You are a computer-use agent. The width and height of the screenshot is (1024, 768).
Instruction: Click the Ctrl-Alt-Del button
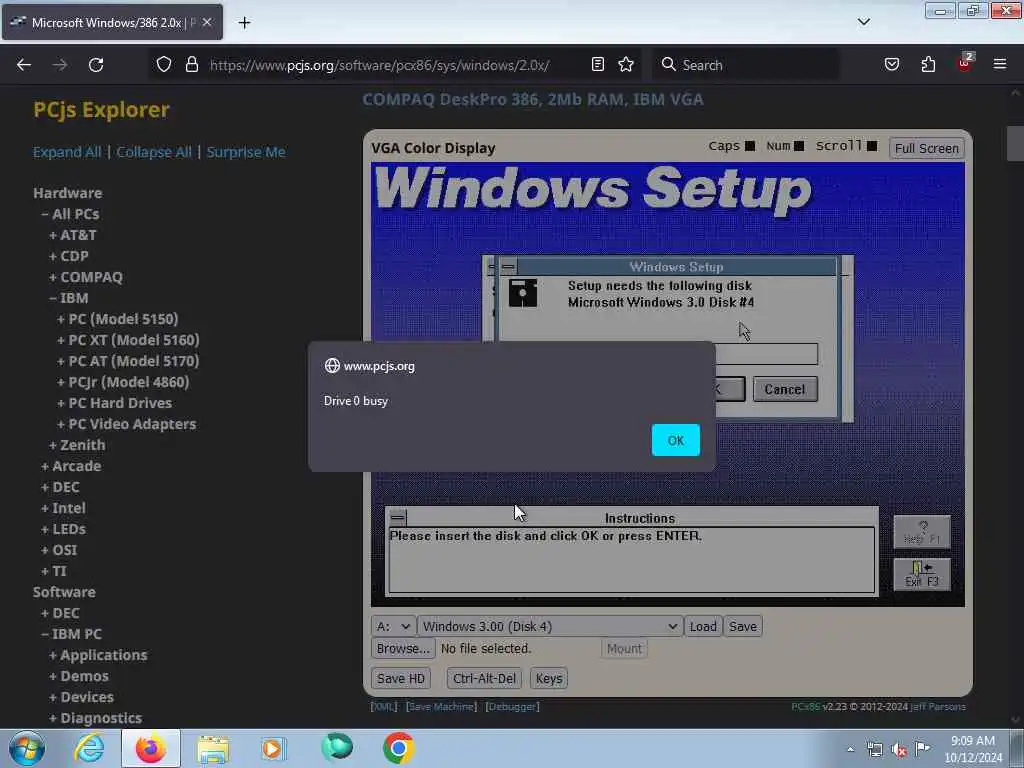[x=484, y=679]
